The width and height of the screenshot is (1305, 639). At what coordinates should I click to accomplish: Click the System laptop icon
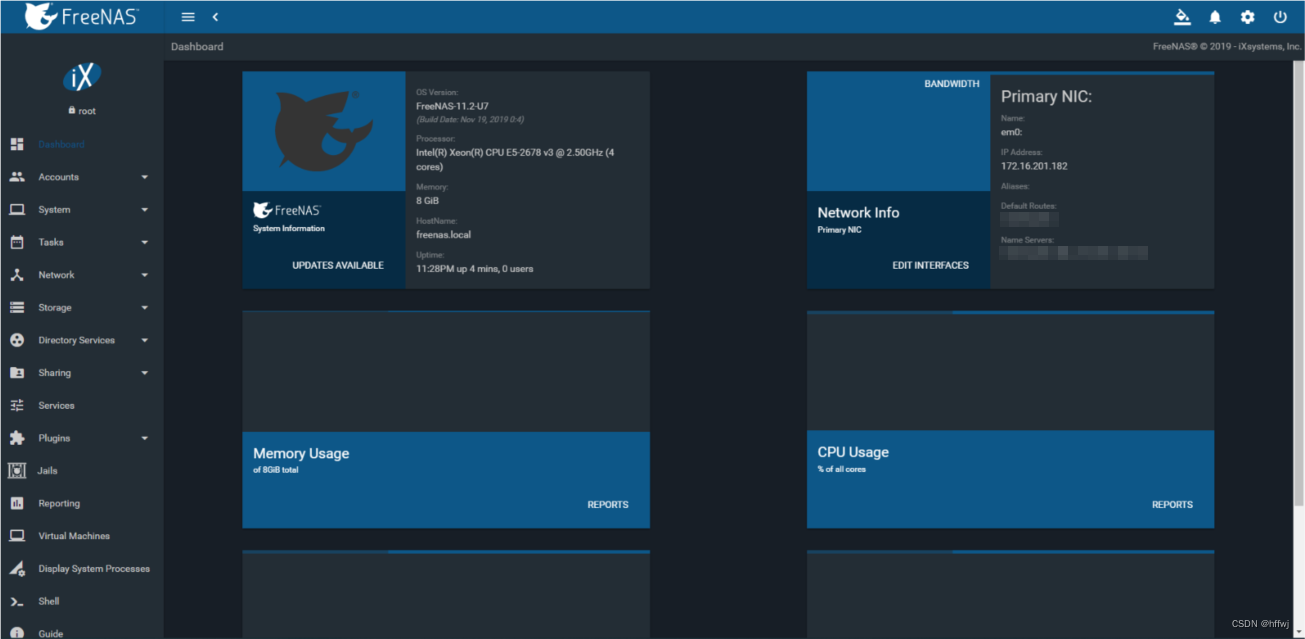(17, 210)
